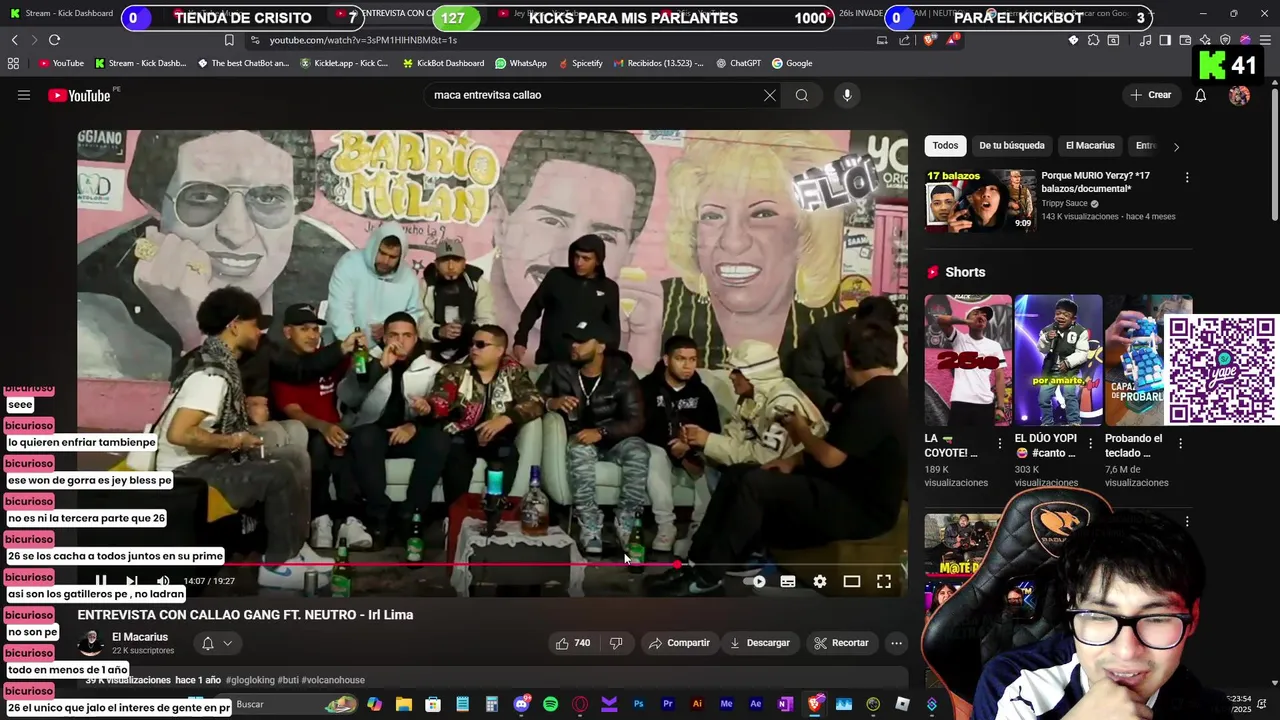Open channel notification bell dropdown
Screen dimensions: 1280x720
point(217,643)
